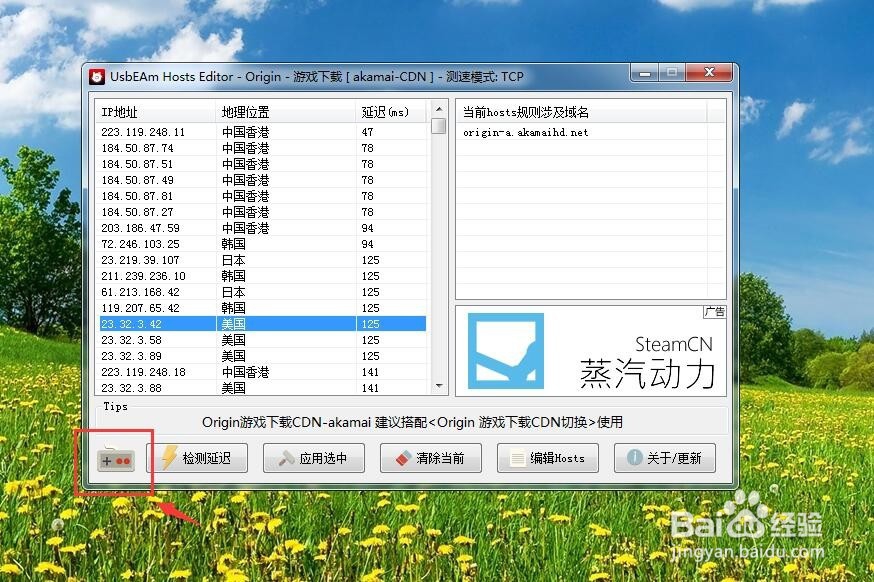Open 编辑Hosts button

[x=548, y=458]
